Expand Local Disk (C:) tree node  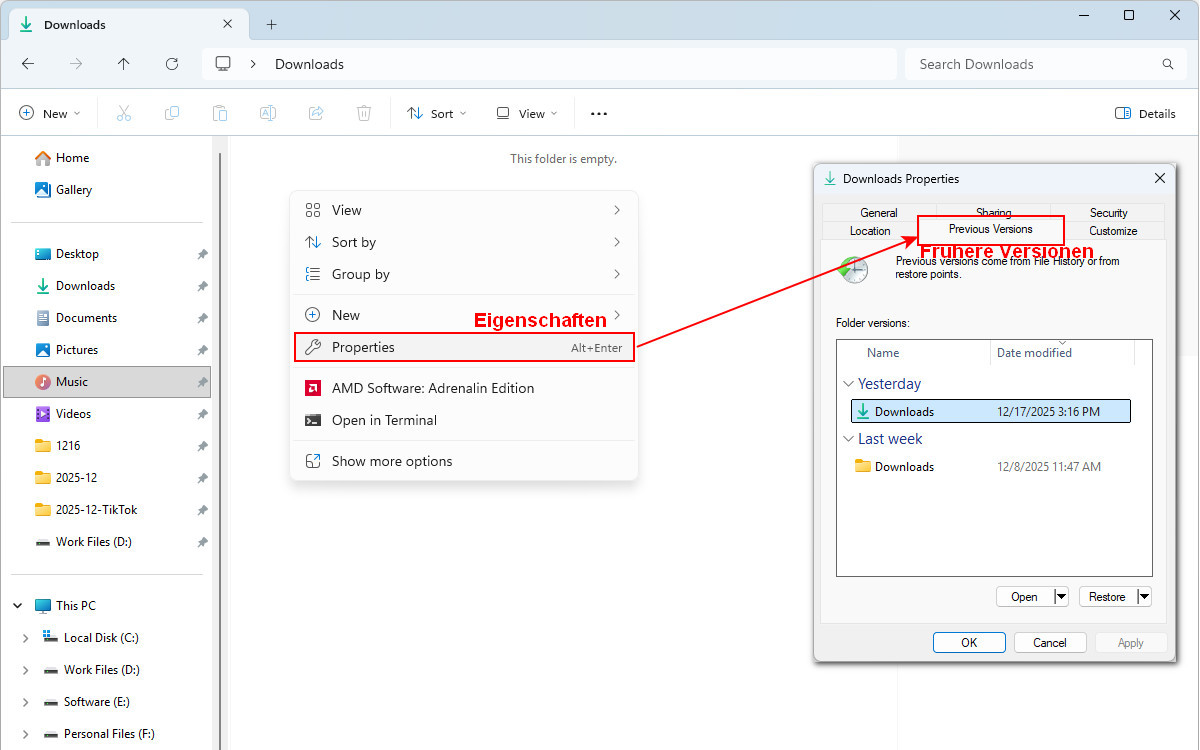(x=26, y=638)
